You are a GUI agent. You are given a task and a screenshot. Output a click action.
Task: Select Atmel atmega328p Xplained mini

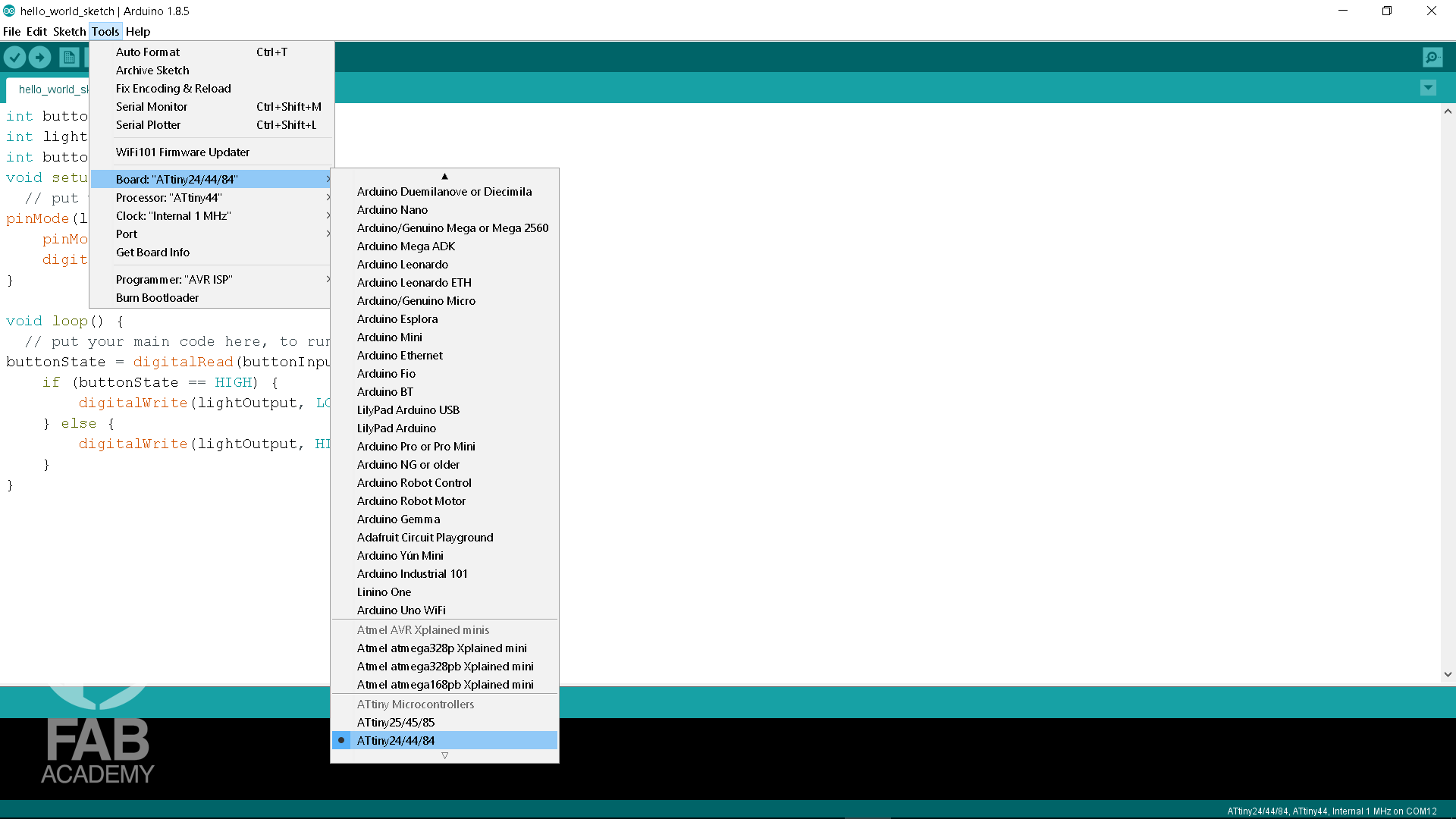point(444,648)
